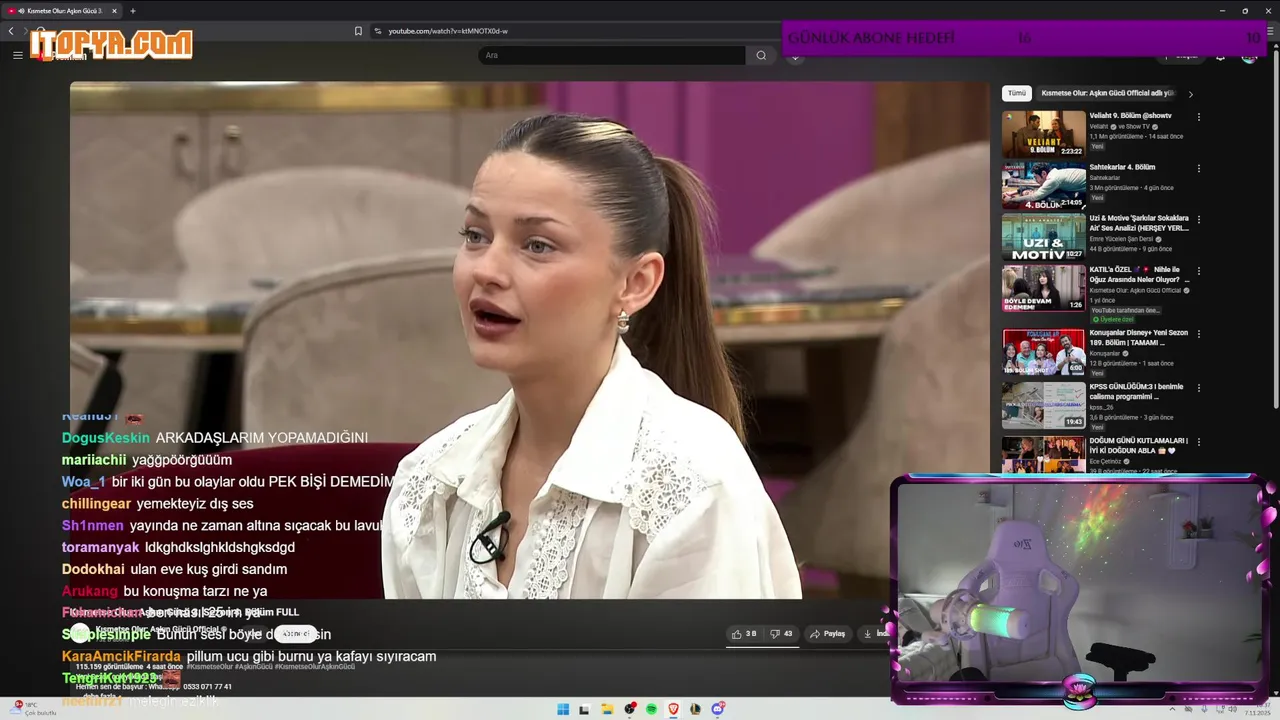The height and width of the screenshot is (720, 1280).
Task: Open the UZI & MOTİV thumbnail
Action: pyautogui.click(x=1043, y=237)
